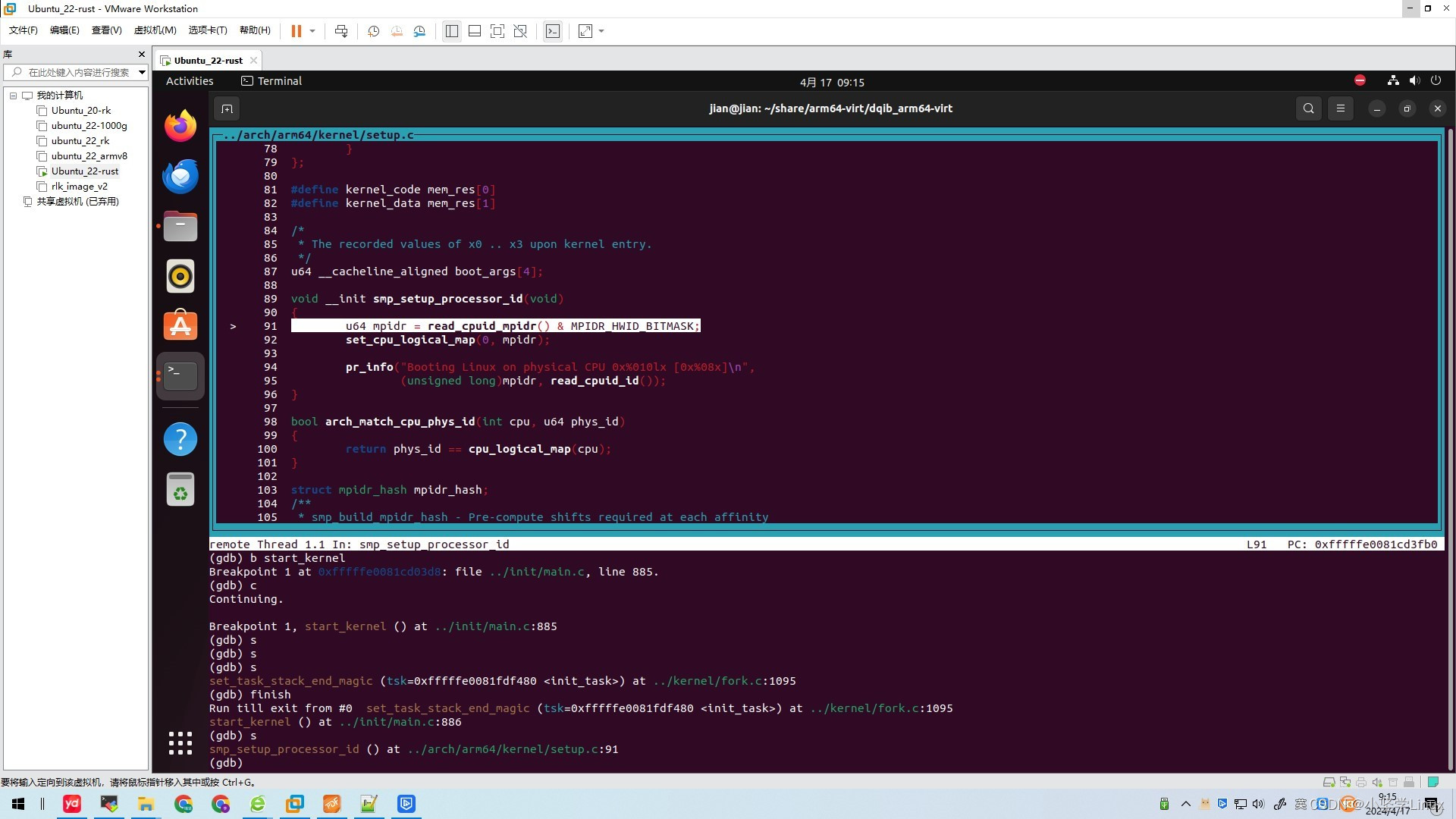Toggle Unity mode
The image size is (1456, 819).
click(520, 31)
